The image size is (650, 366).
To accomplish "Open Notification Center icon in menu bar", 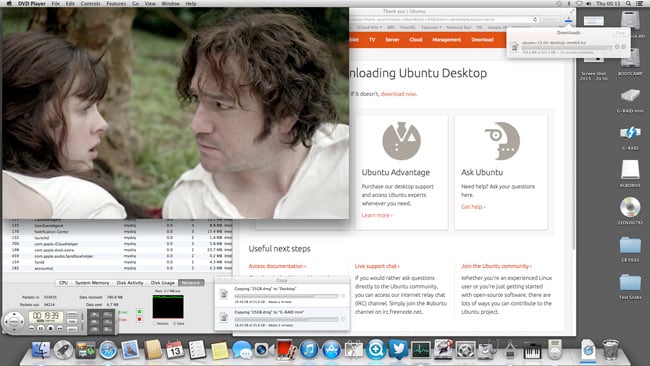I will [x=640, y=3].
